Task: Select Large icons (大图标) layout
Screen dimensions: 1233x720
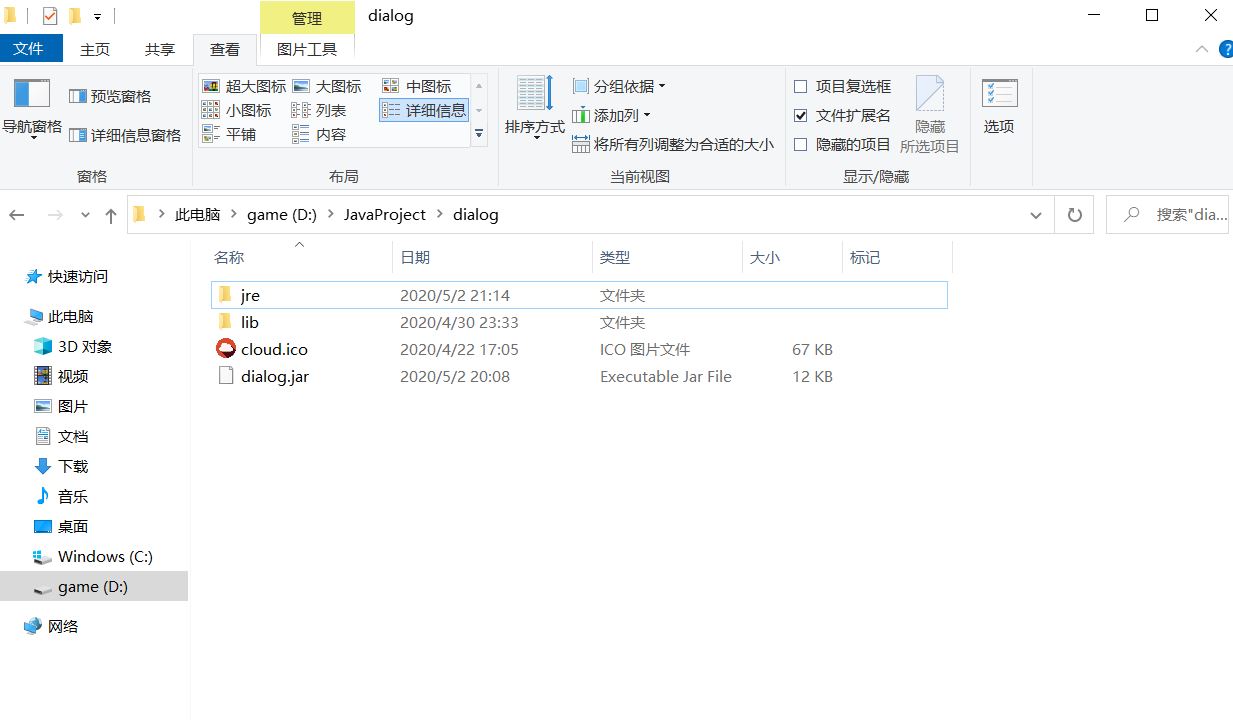Action: pyautogui.click(x=326, y=86)
